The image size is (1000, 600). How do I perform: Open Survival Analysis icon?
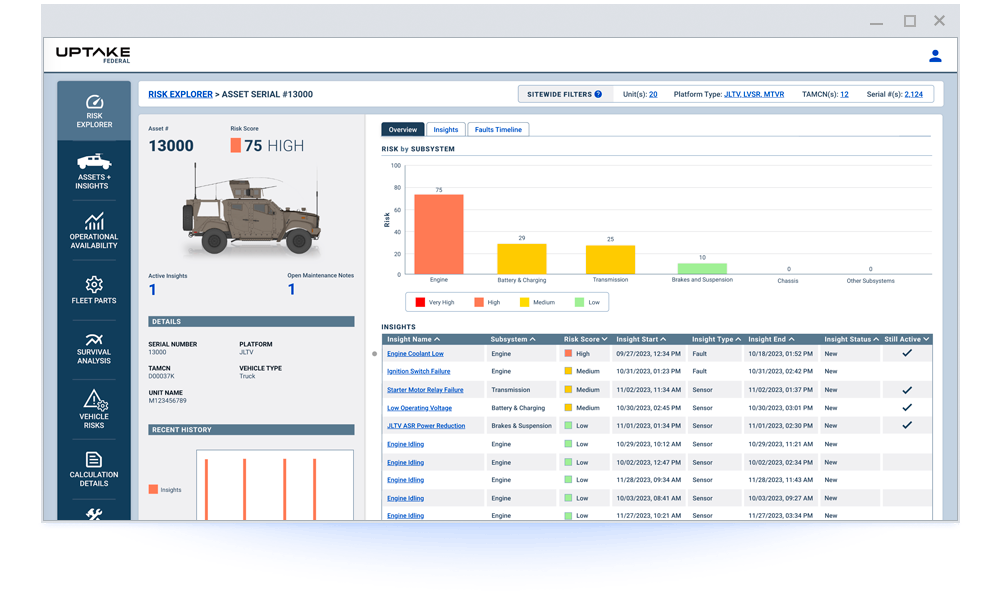pyautogui.click(x=94, y=339)
